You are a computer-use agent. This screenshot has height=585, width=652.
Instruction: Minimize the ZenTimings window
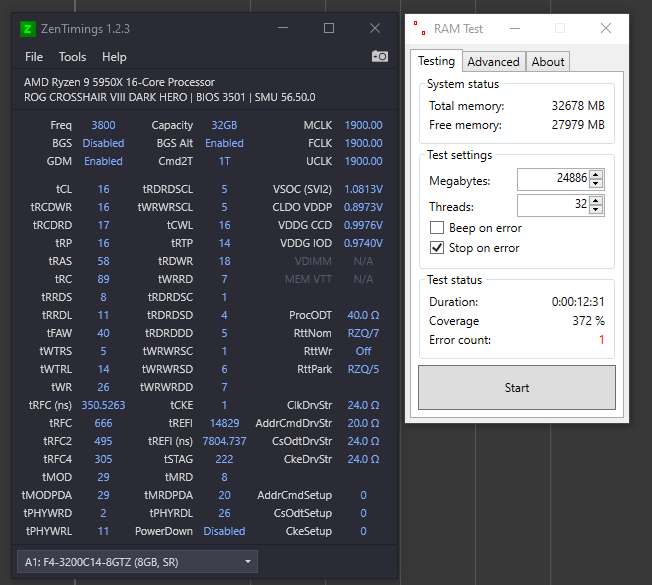coord(283,28)
